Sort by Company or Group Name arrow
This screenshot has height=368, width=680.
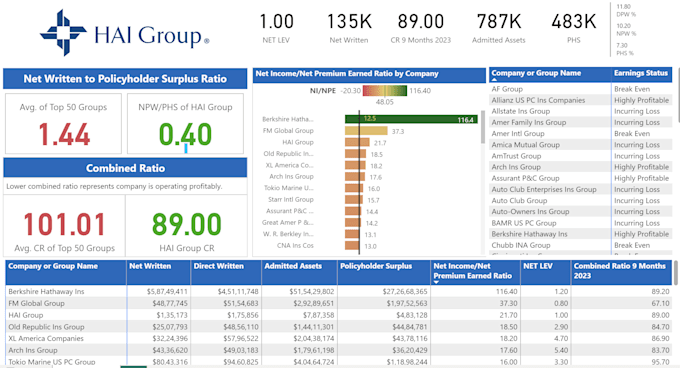[494, 80]
